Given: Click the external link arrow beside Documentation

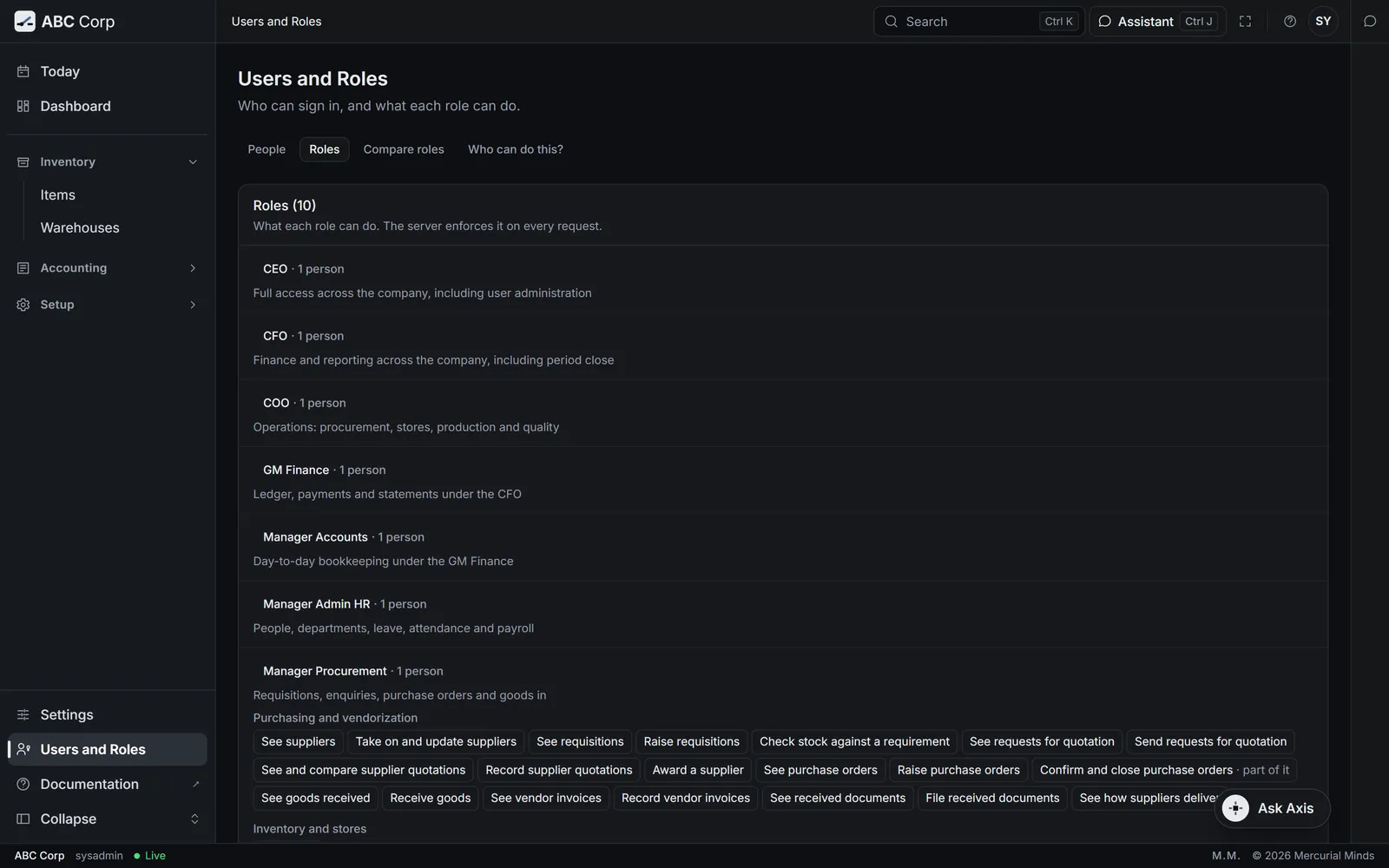Looking at the screenshot, I should click(195, 784).
